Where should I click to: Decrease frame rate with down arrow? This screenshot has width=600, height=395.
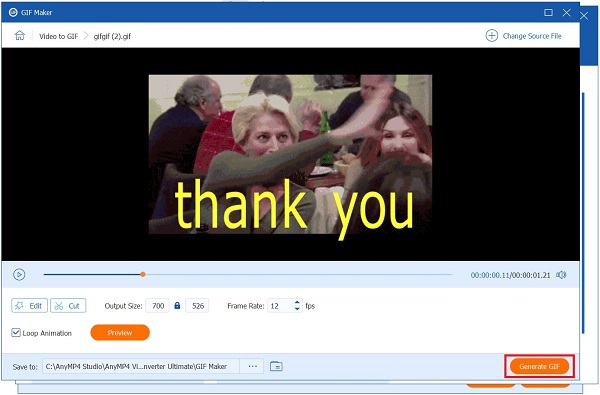[297, 308]
